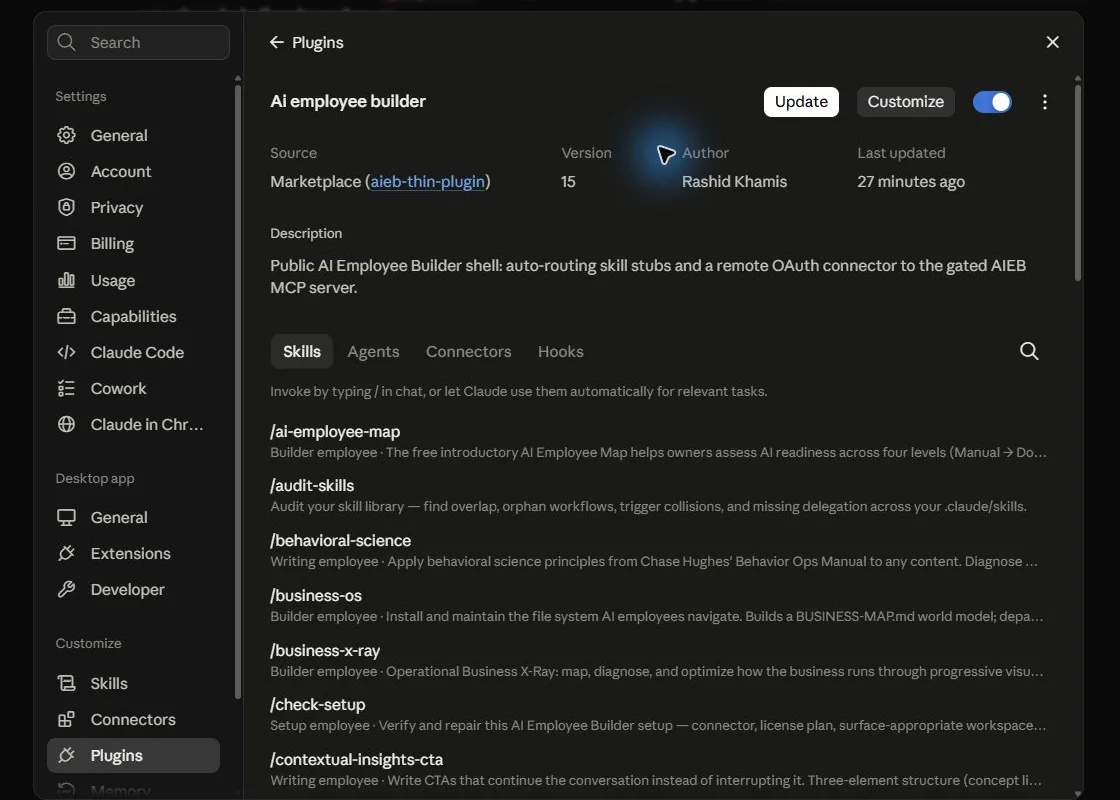Click the version number 15
1120x800 pixels.
tap(568, 181)
